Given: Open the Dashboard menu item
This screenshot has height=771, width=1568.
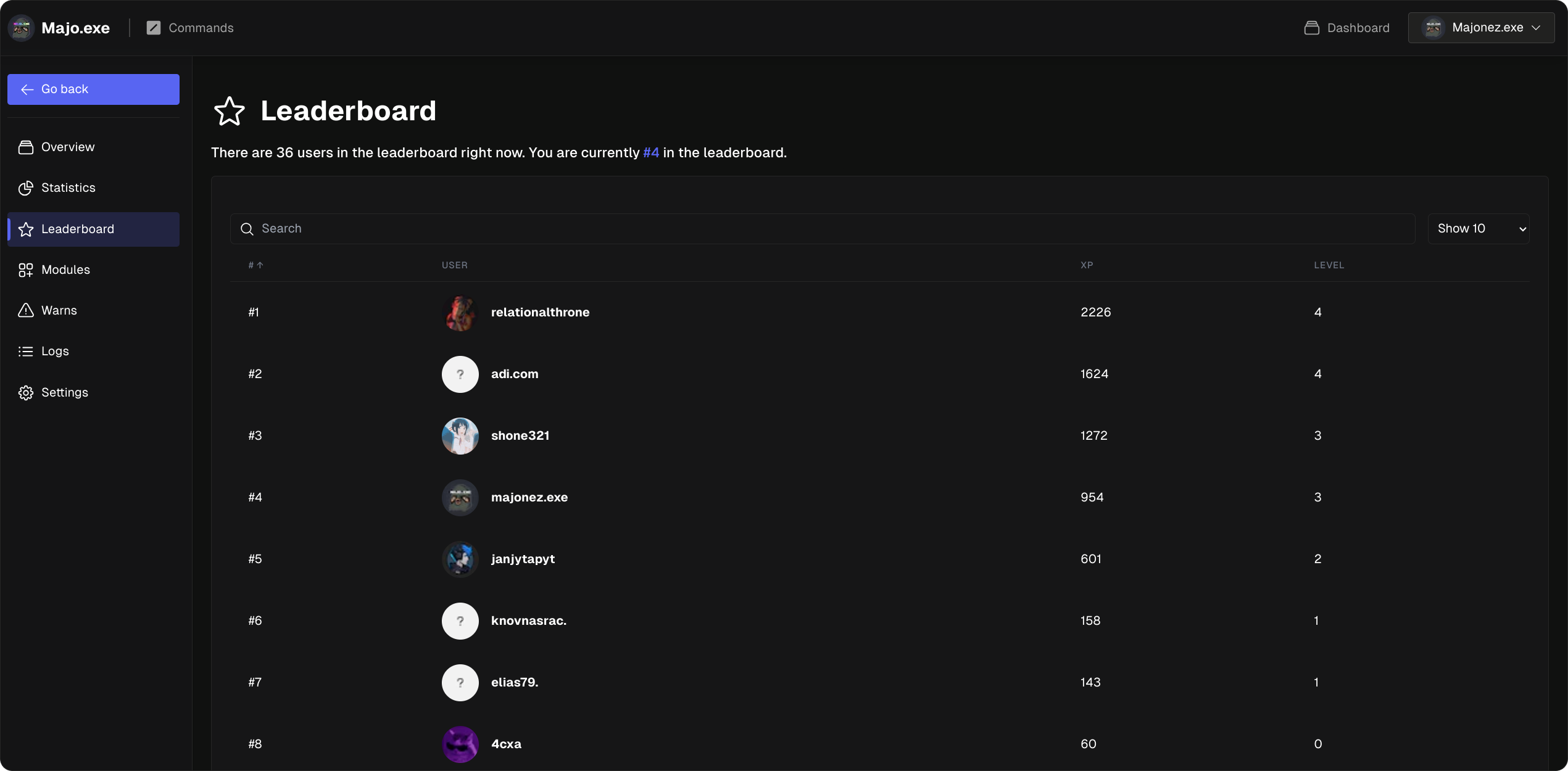Looking at the screenshot, I should [1346, 28].
